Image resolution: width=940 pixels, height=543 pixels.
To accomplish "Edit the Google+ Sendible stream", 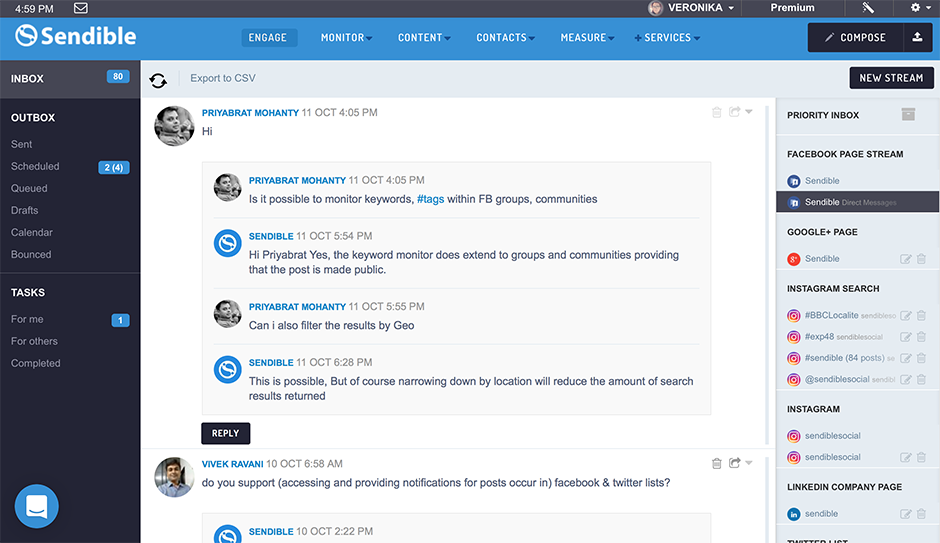I will click(x=905, y=259).
